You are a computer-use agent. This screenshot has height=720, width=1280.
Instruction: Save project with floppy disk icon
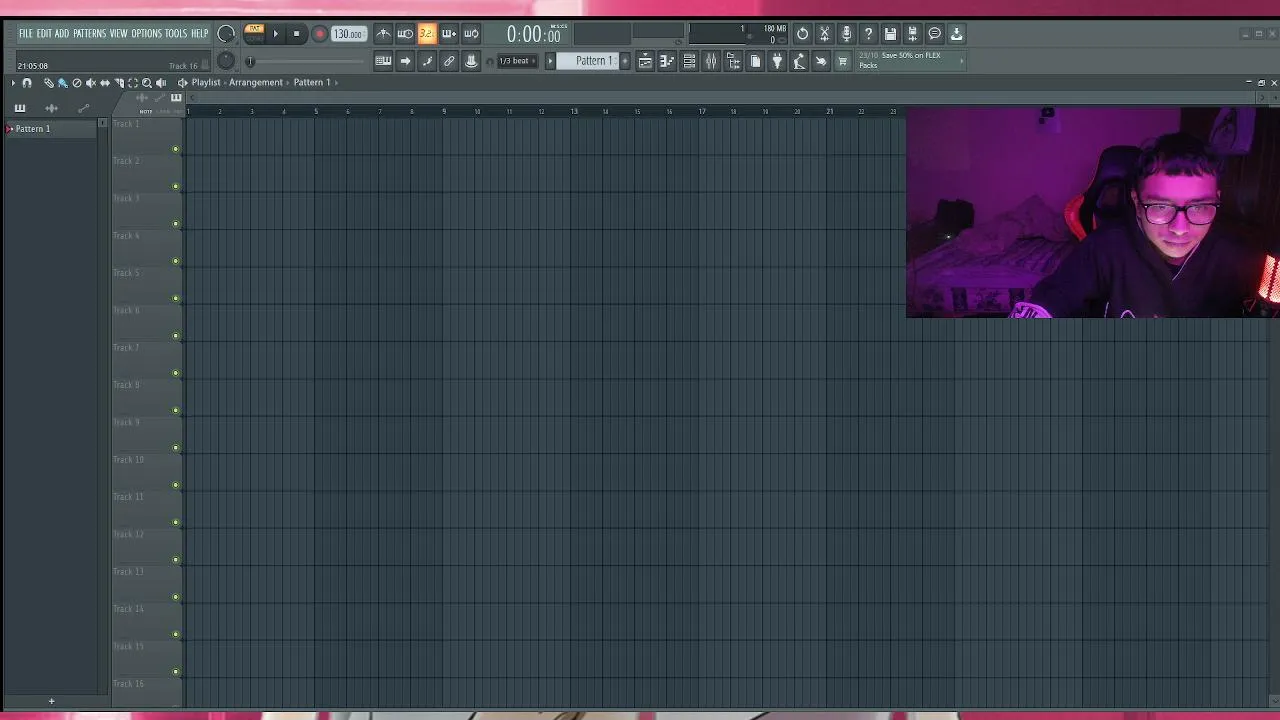(890, 34)
